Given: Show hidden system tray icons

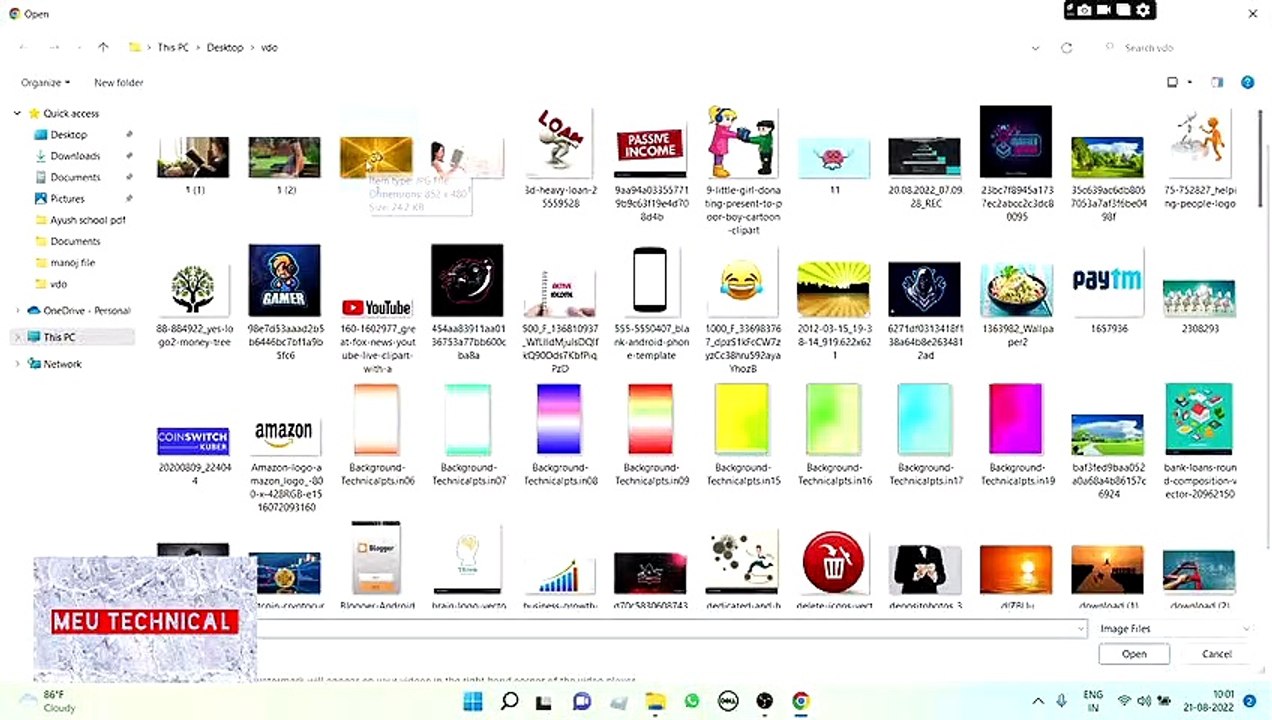Looking at the screenshot, I should pyautogui.click(x=1038, y=701).
